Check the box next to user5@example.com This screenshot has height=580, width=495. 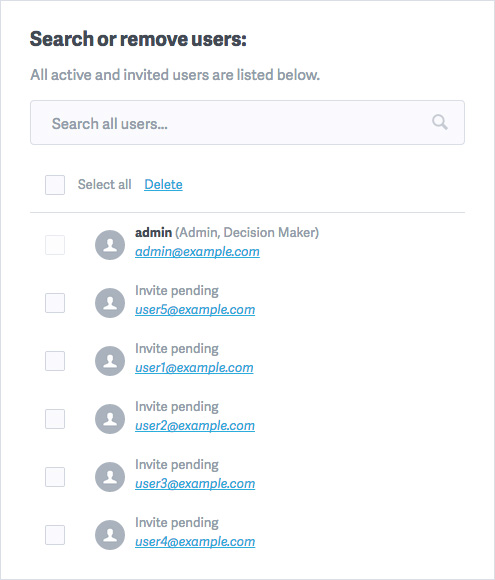(55, 303)
